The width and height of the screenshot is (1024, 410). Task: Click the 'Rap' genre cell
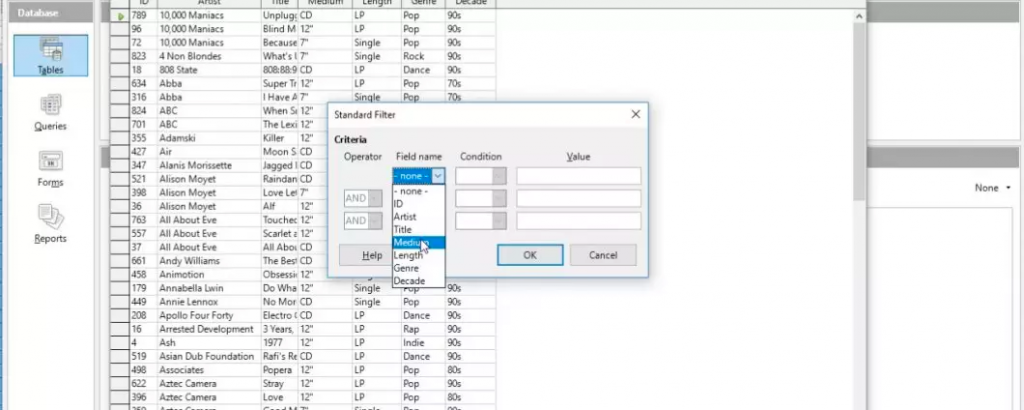(423, 329)
